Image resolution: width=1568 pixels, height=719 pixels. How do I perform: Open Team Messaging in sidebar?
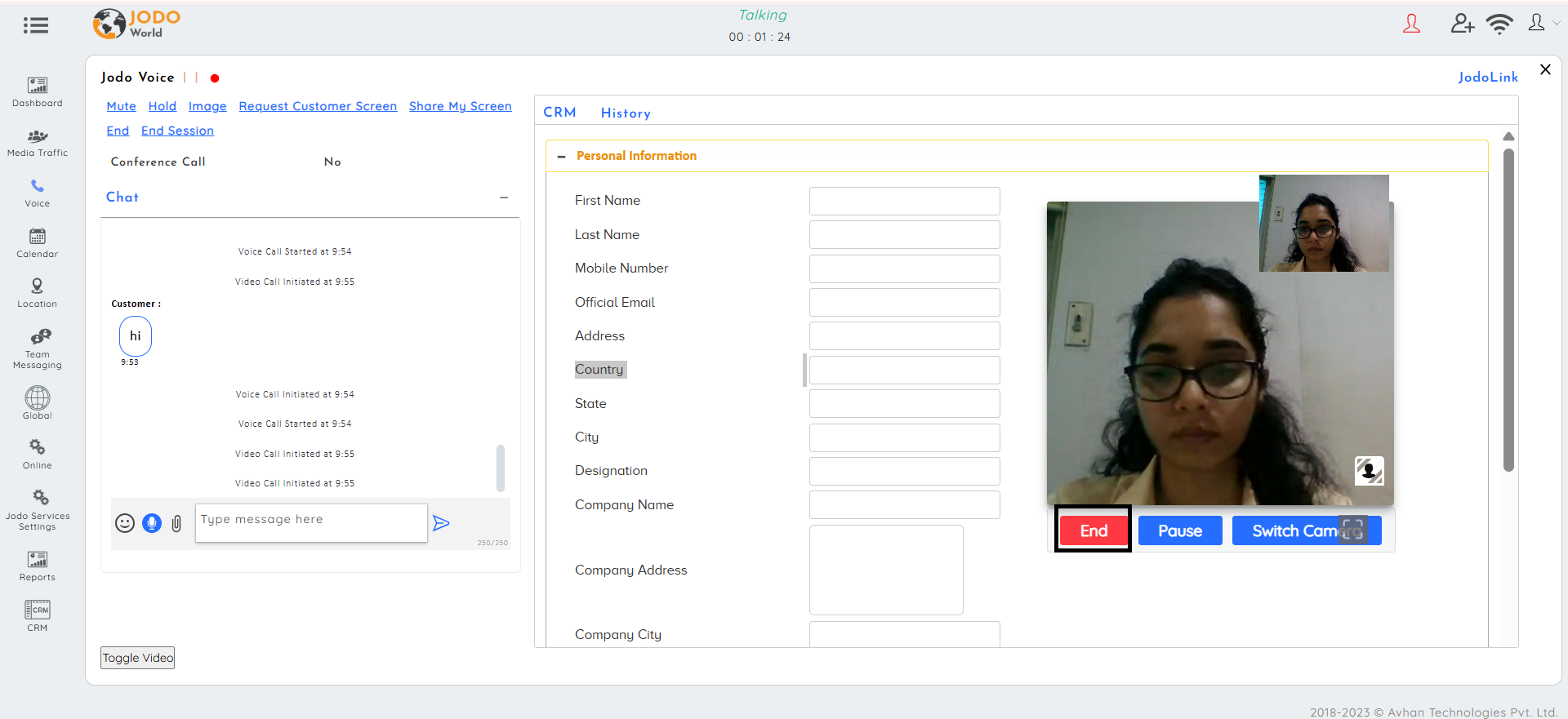[x=38, y=348]
